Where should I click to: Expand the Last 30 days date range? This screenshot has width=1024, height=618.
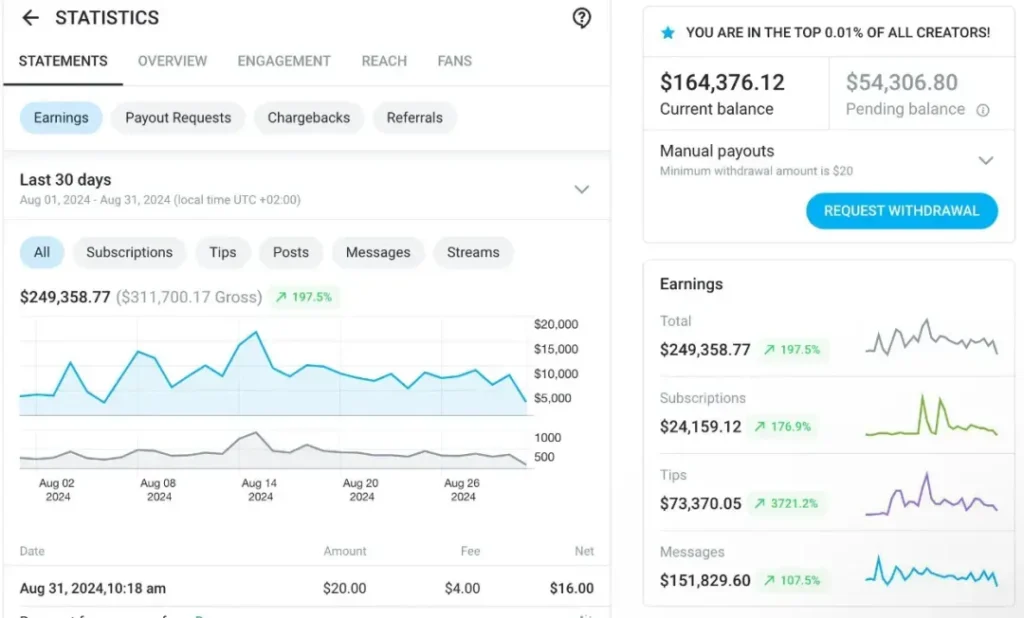coord(581,189)
